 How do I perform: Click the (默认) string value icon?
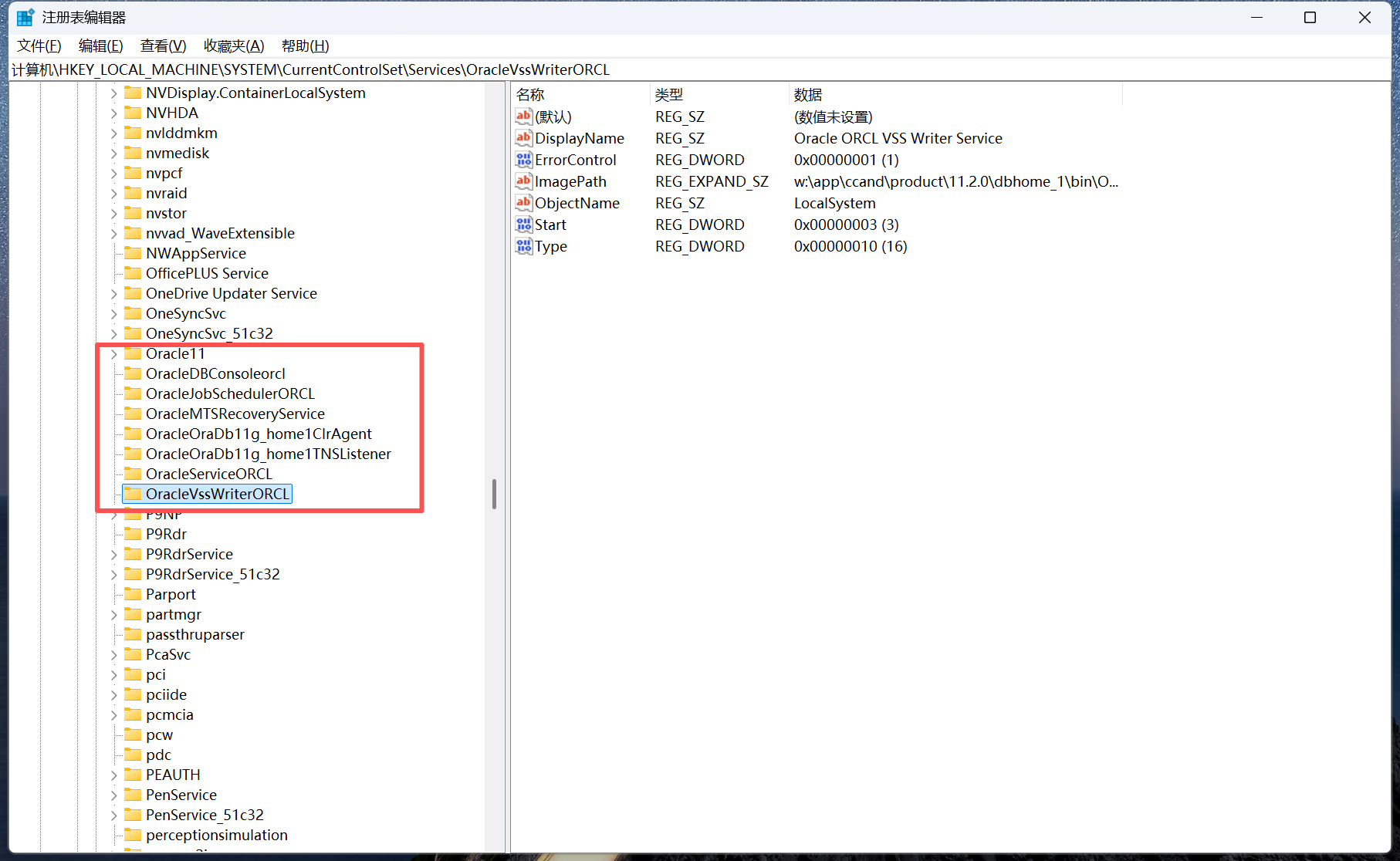click(524, 116)
